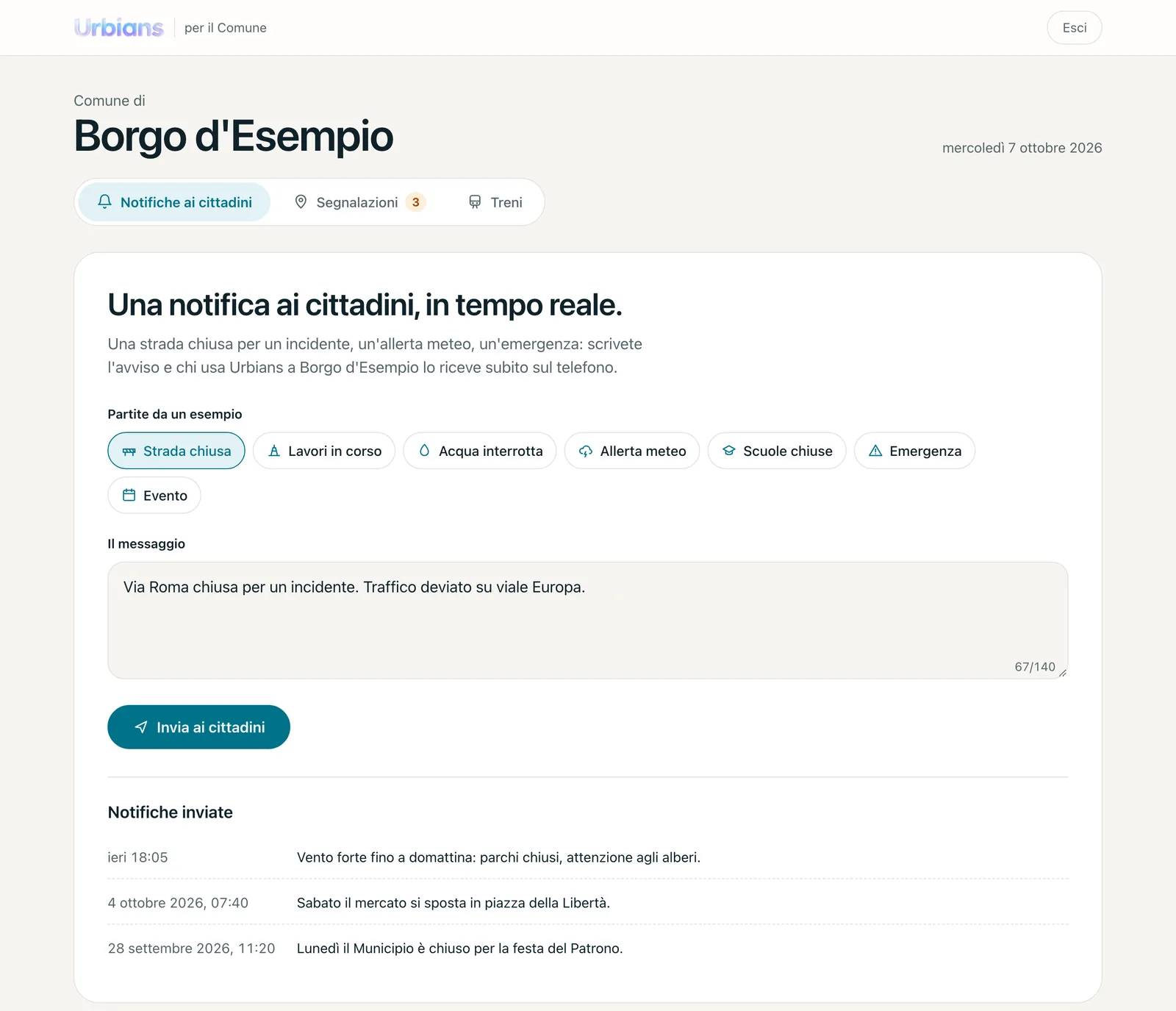The width and height of the screenshot is (1176, 1011).
Task: Choose the Scuole chiuse example
Action: [x=777, y=451]
